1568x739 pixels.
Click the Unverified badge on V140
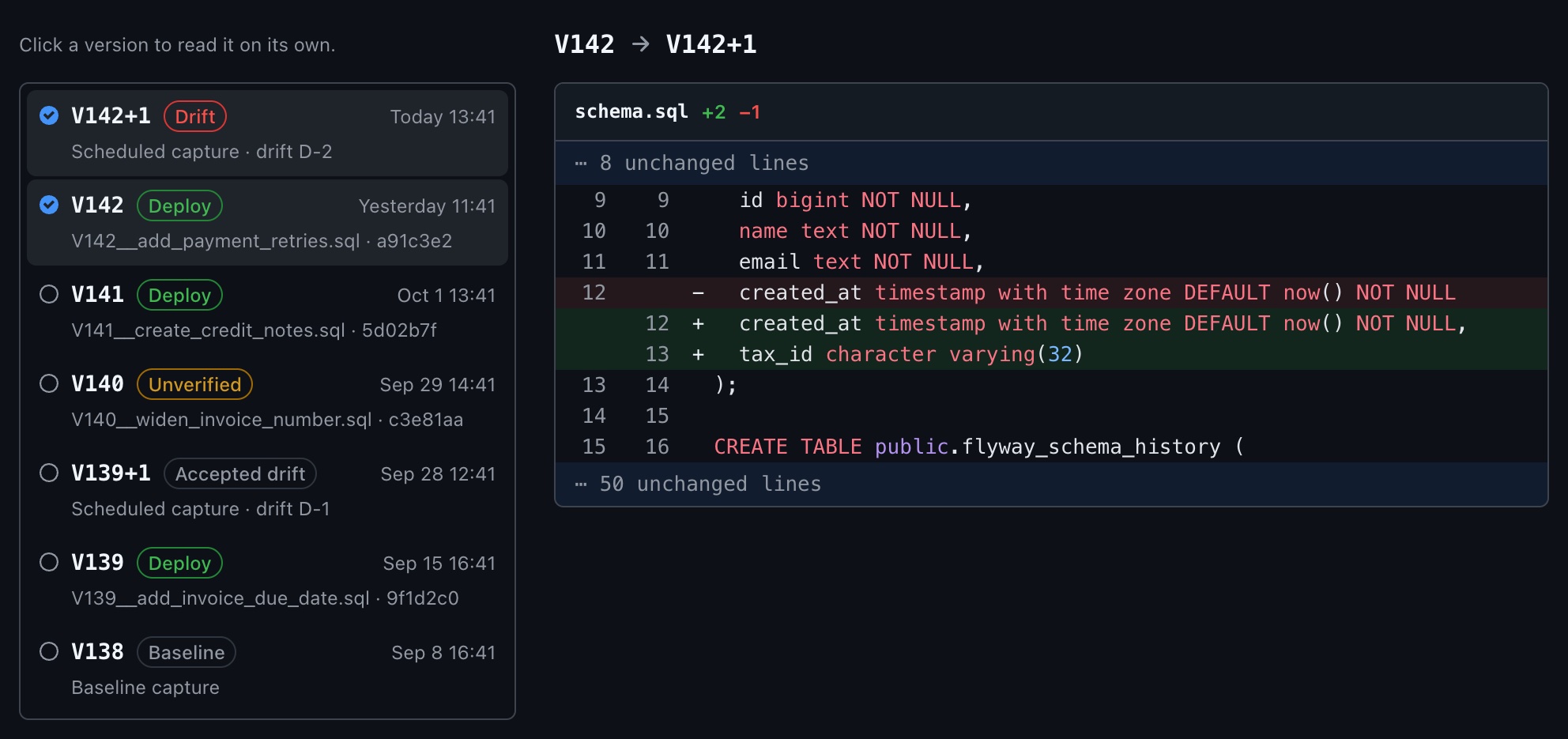tap(194, 384)
